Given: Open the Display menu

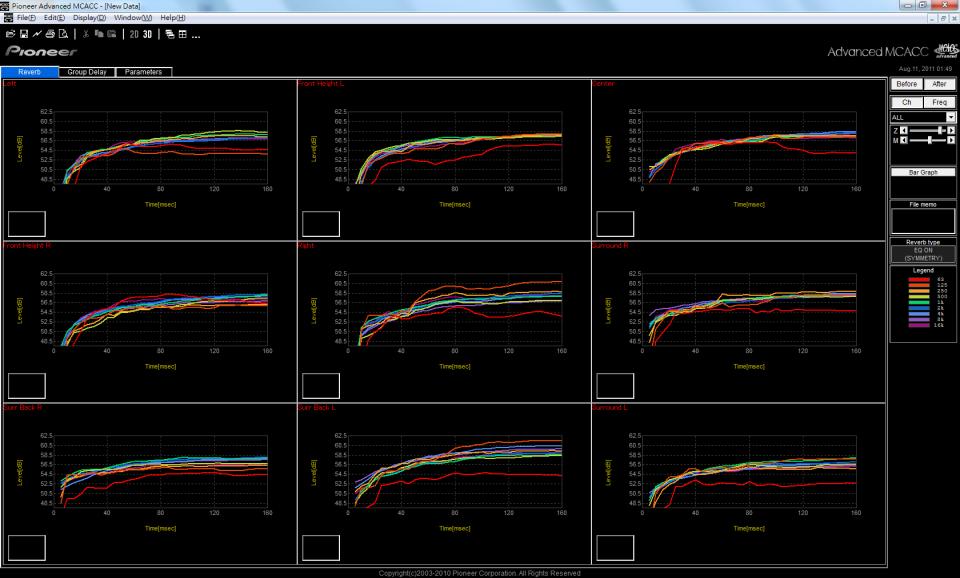Looking at the screenshot, I should tap(89, 18).
